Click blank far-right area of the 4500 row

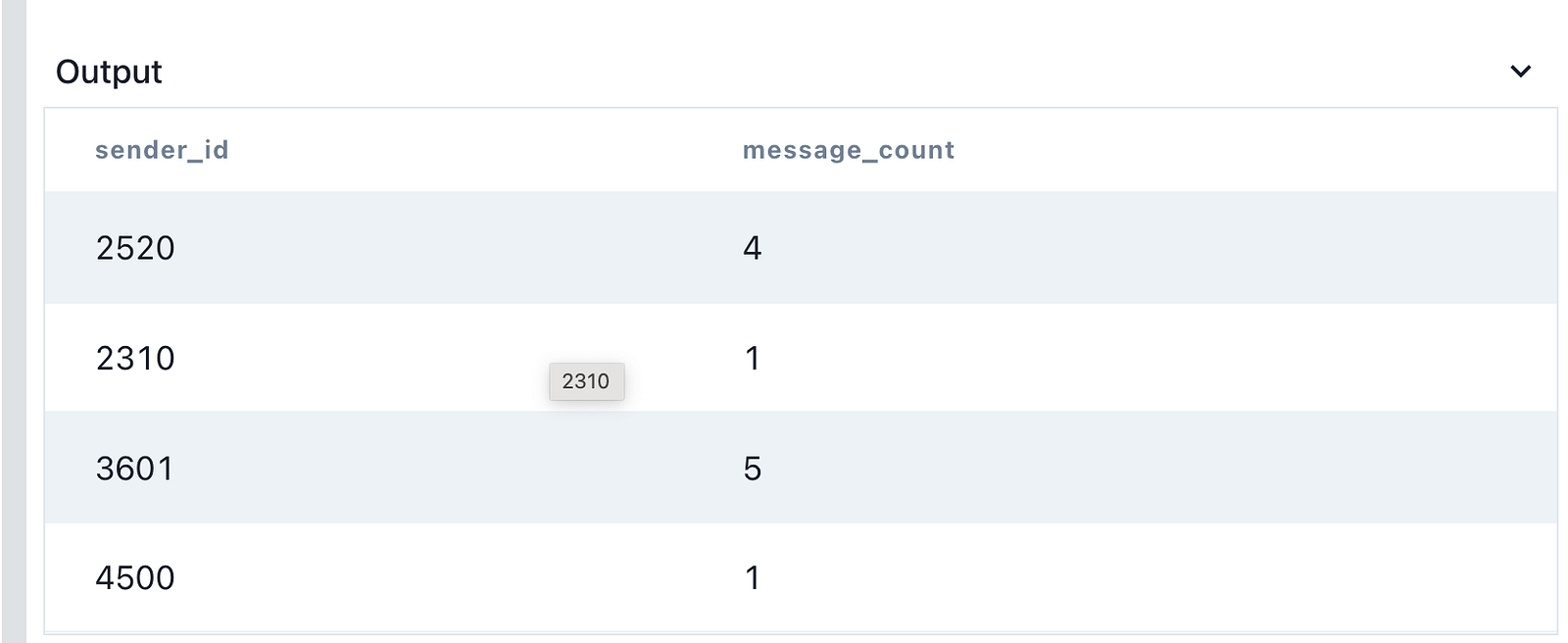click(1372, 578)
